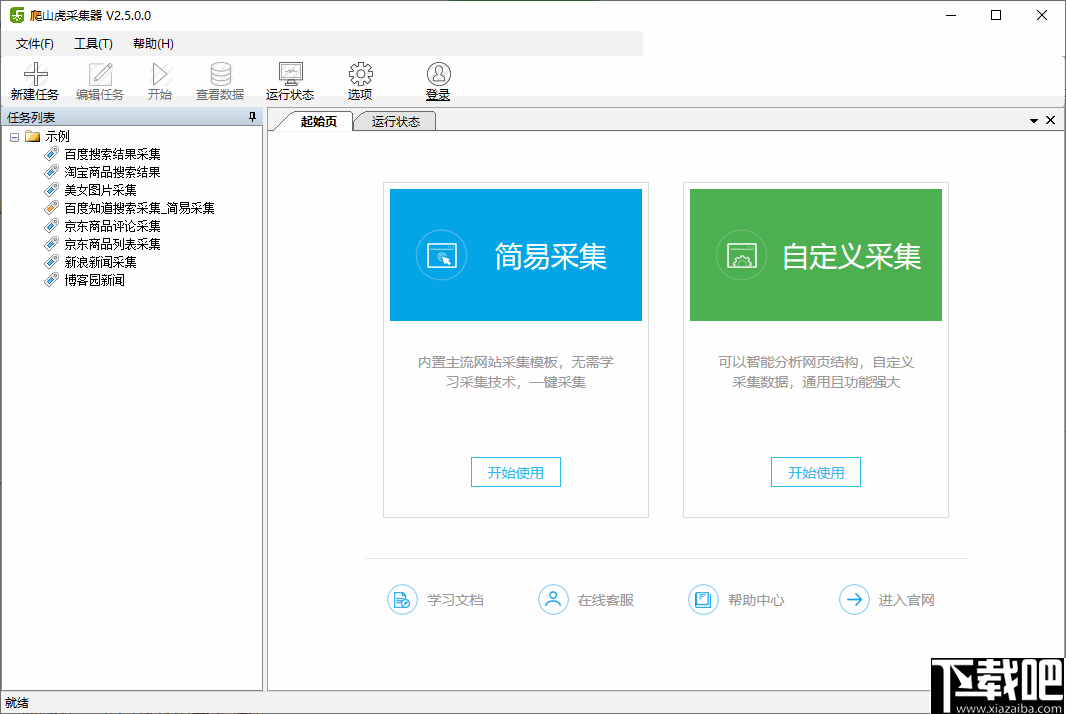Open the tab list dropdown arrow
Screen dimensions: 1066x714
1033,120
